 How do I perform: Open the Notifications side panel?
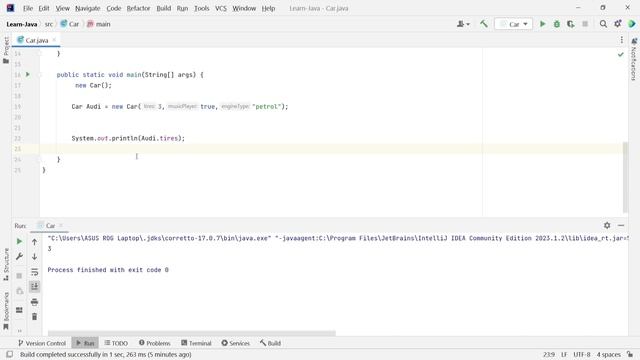634,59
